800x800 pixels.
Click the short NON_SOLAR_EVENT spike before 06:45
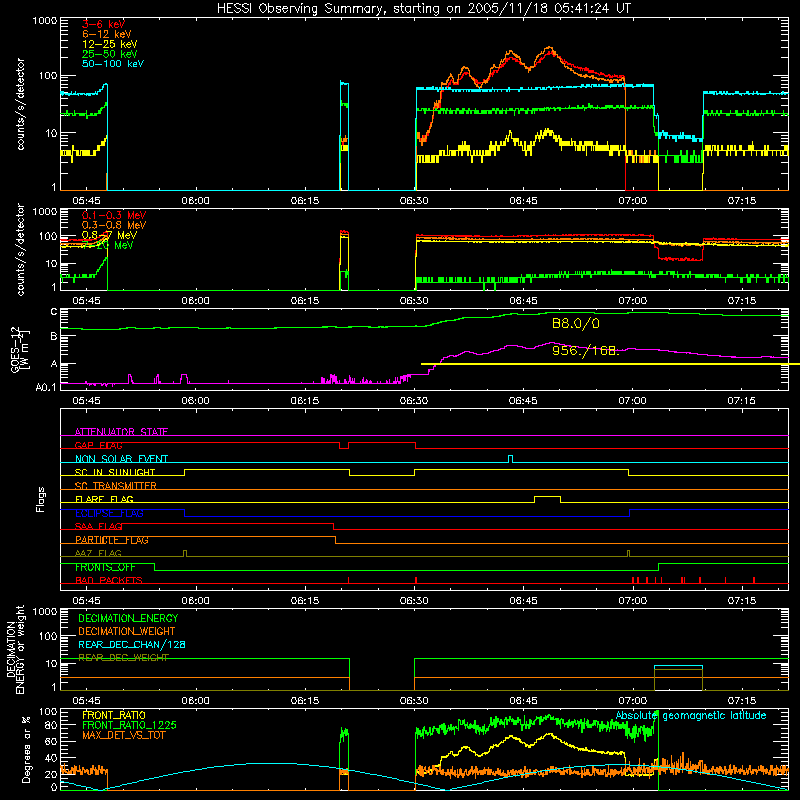pos(511,459)
